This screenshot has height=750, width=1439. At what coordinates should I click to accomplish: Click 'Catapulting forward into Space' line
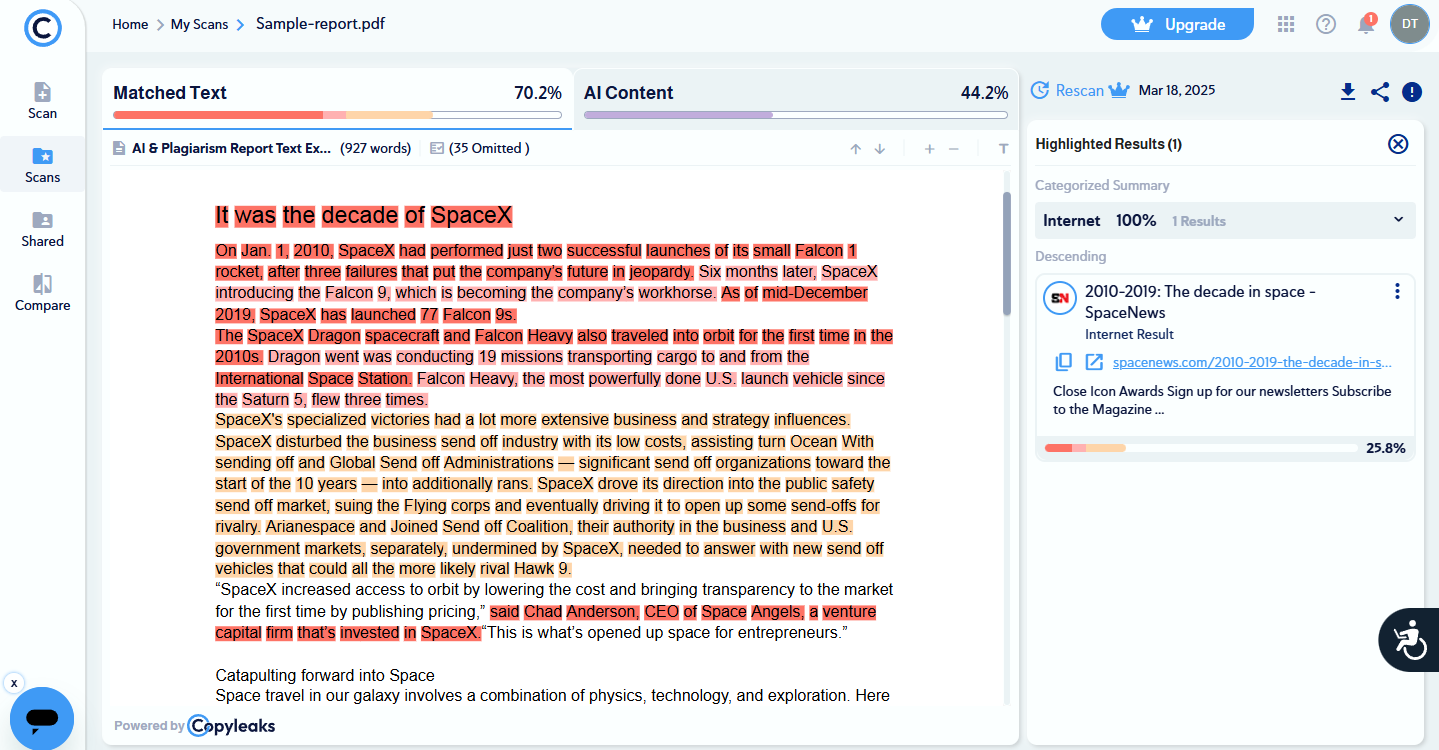[x=325, y=675]
